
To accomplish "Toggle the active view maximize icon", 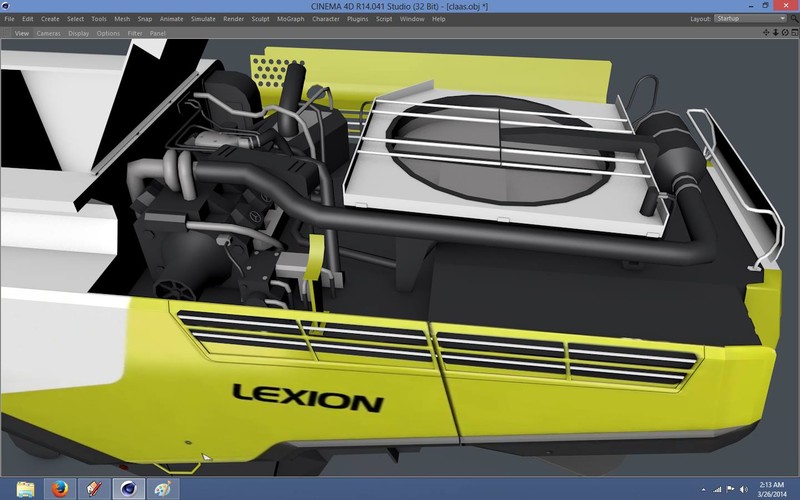I will [x=792, y=33].
